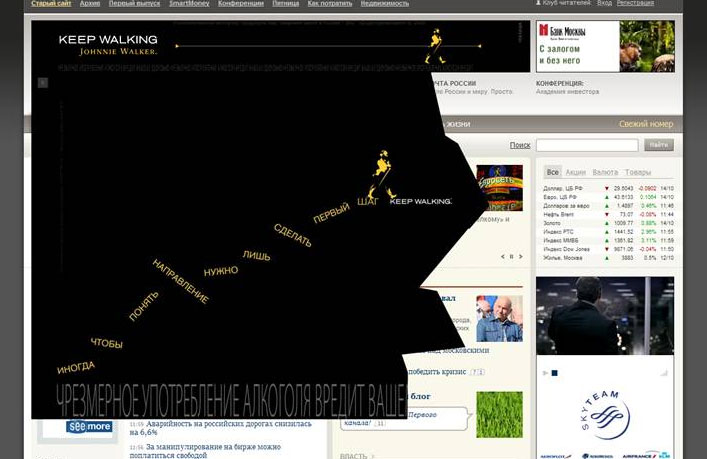Click the next slide arrow in carousel
Viewport: 707px width, 459px height.
[520, 257]
